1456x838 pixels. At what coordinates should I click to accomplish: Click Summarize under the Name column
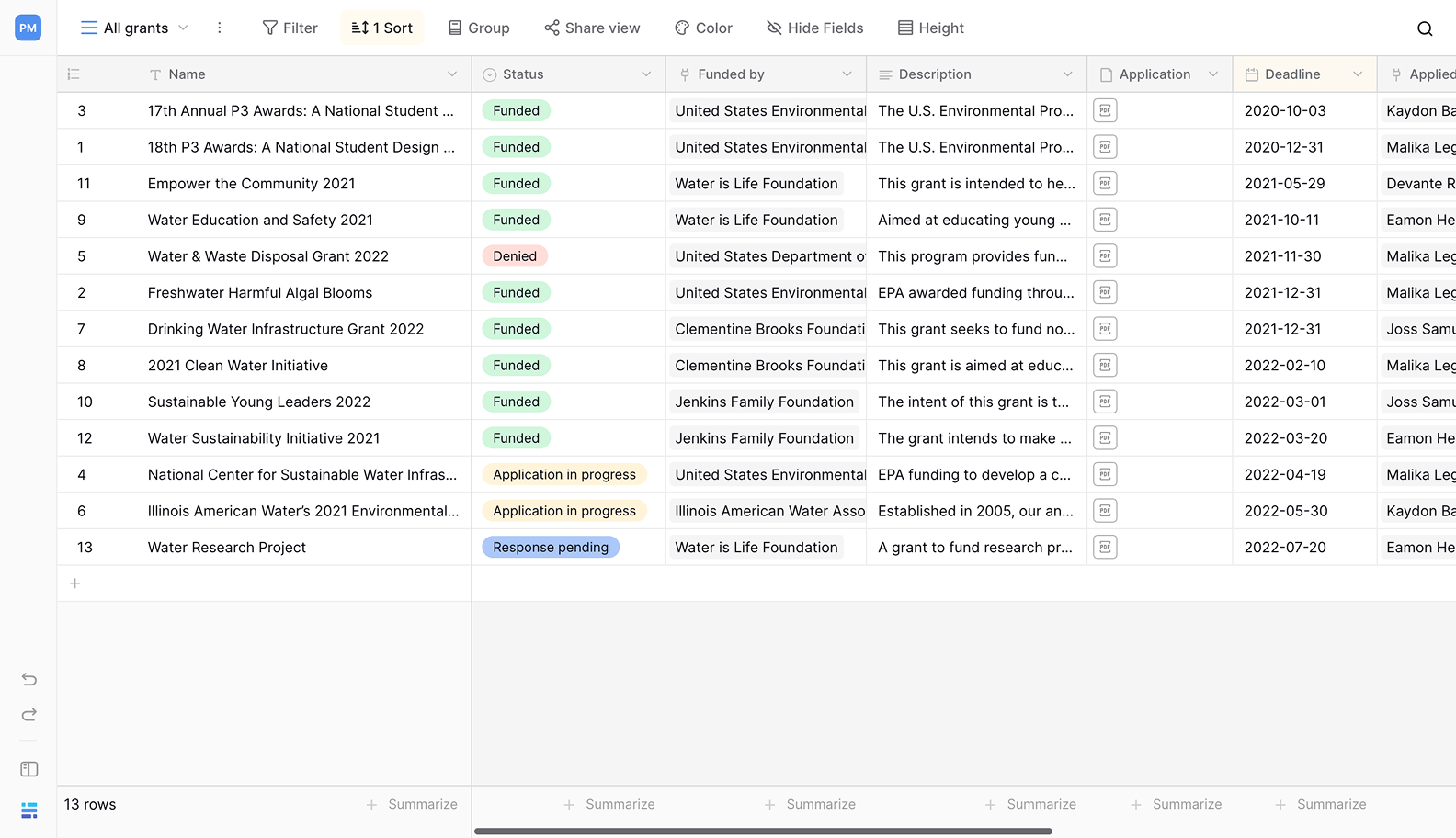412,804
